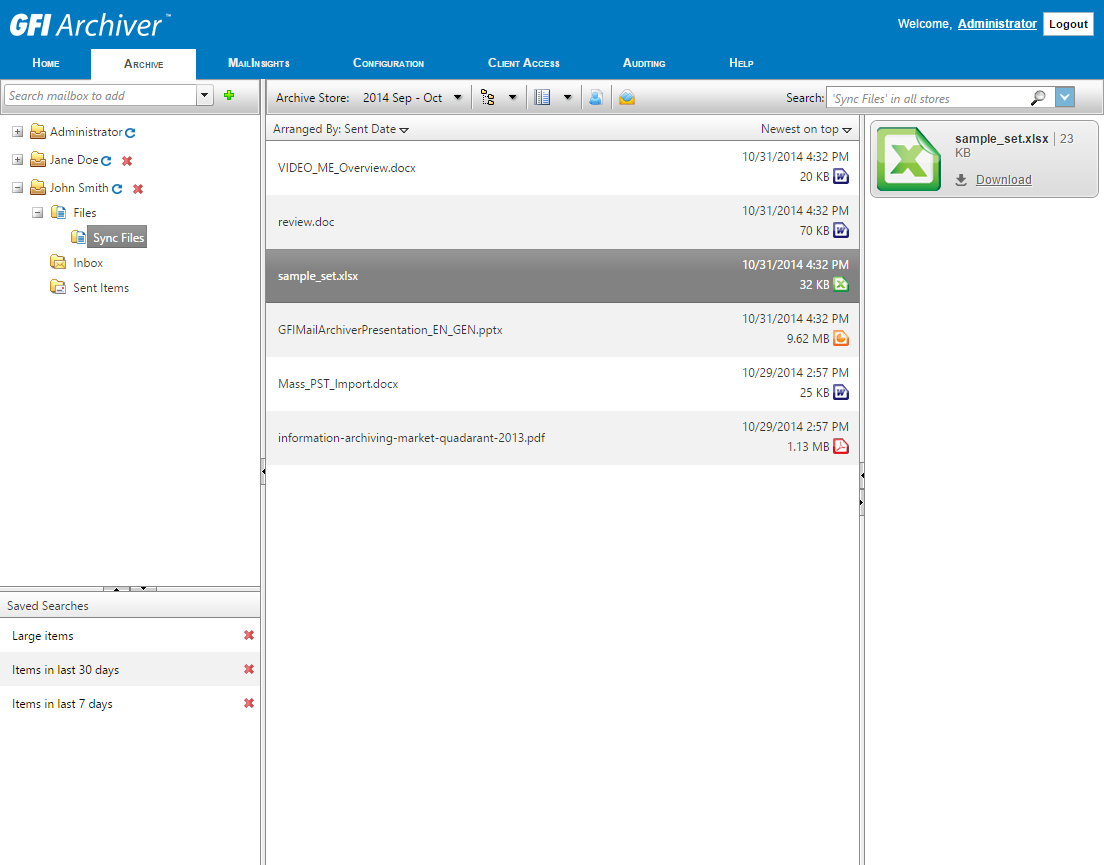The height and width of the screenshot is (865, 1104).
Task: Click the conversation tree view toolbar icon
Action: tap(487, 97)
